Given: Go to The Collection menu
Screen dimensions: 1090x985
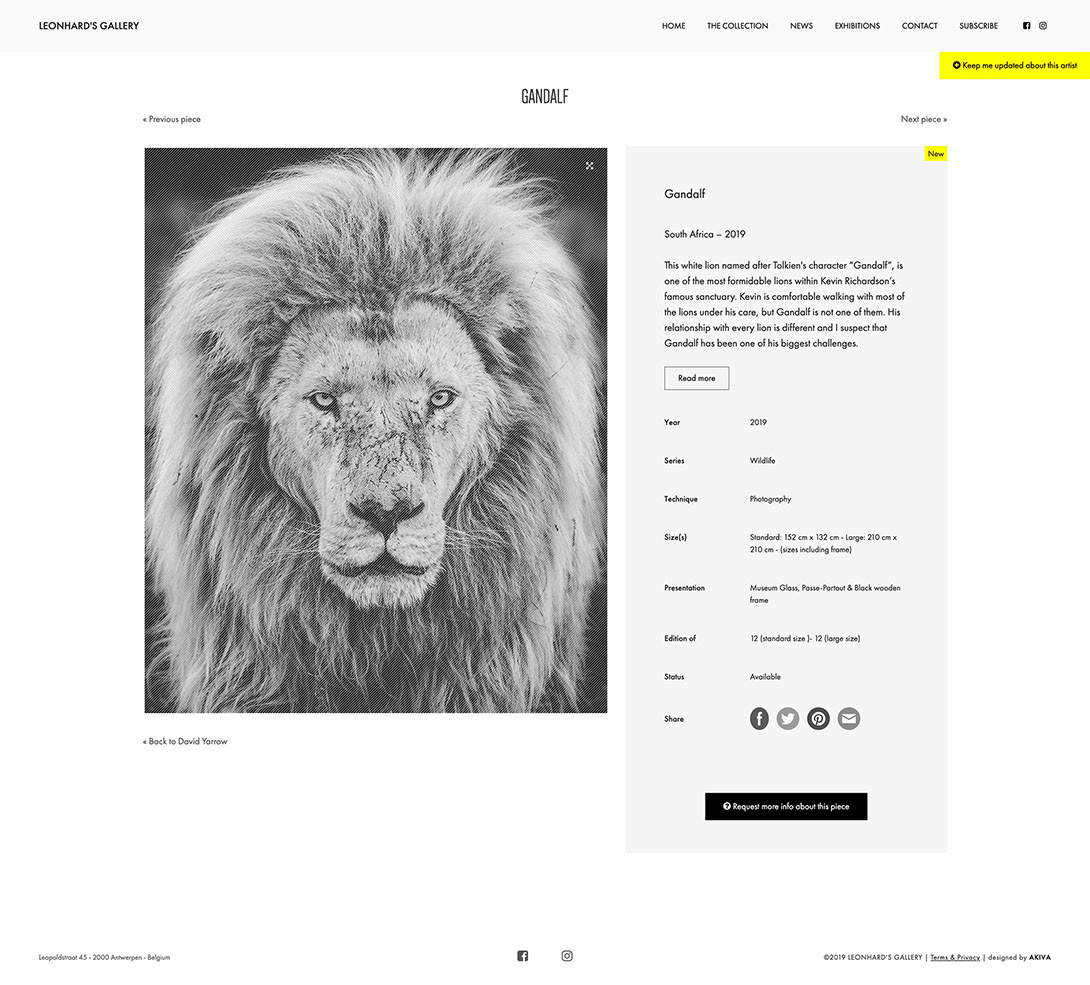Looking at the screenshot, I should point(738,26).
